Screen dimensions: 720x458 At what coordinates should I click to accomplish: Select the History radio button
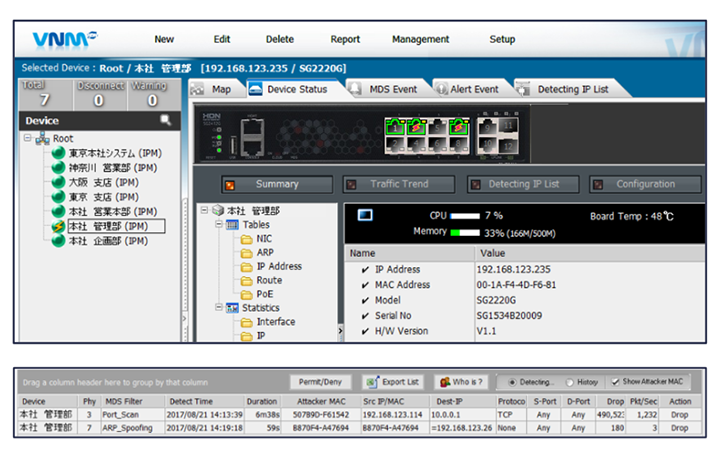coord(570,382)
